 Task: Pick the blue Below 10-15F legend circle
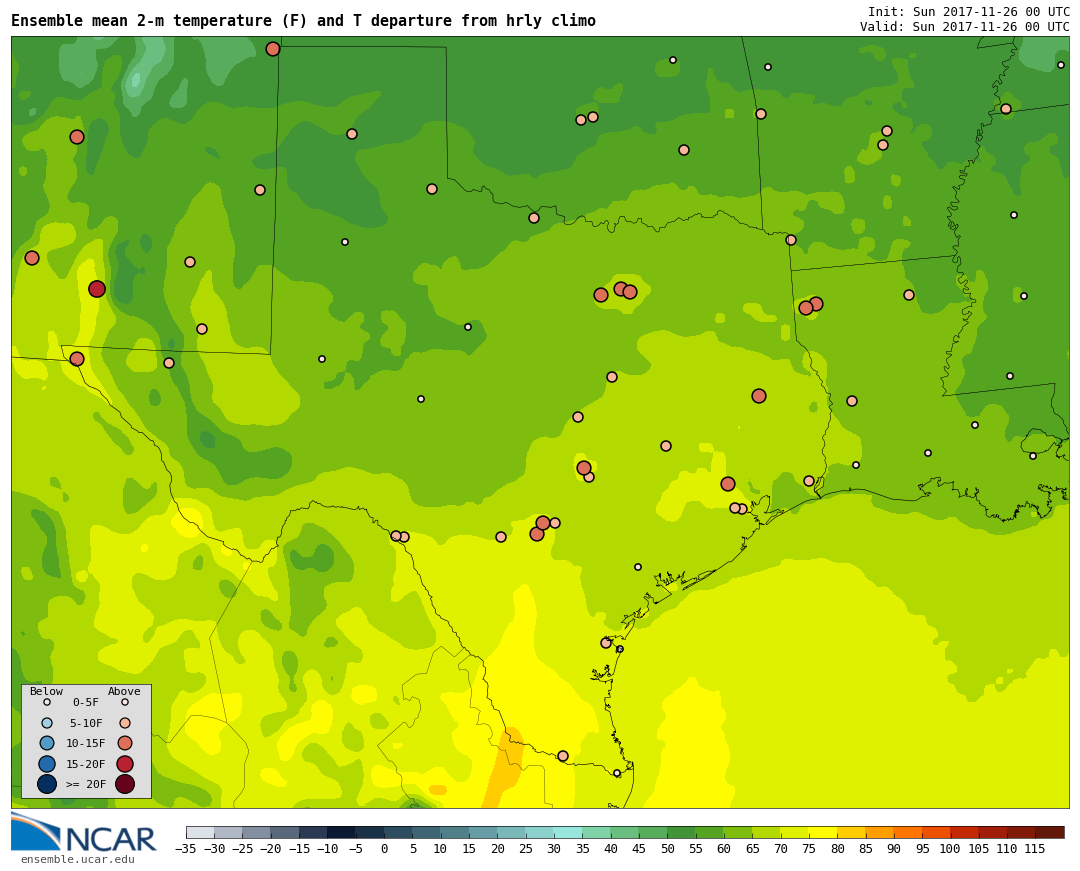click(47, 744)
